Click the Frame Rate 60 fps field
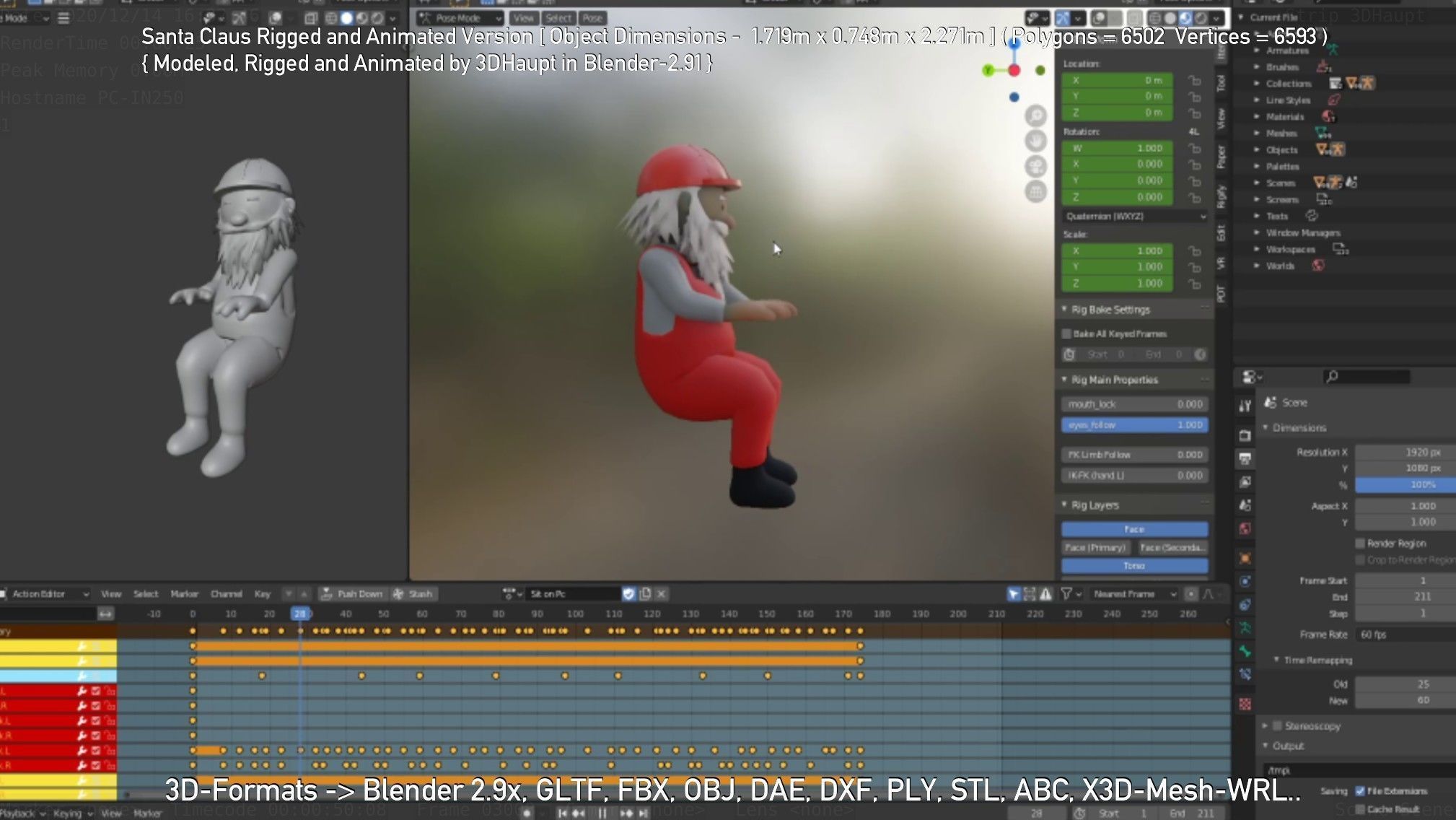 point(1405,634)
